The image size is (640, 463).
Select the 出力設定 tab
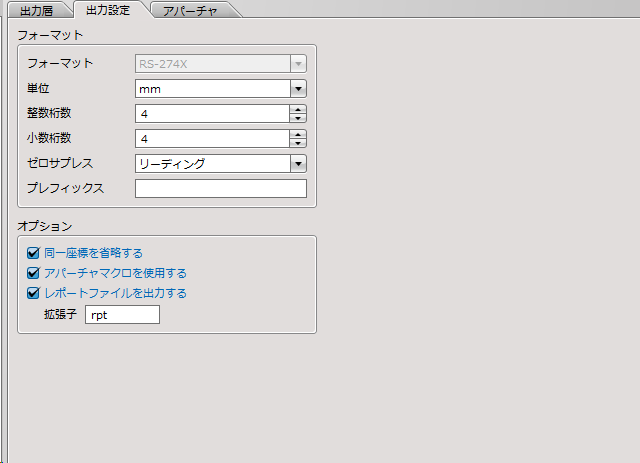(x=108, y=10)
